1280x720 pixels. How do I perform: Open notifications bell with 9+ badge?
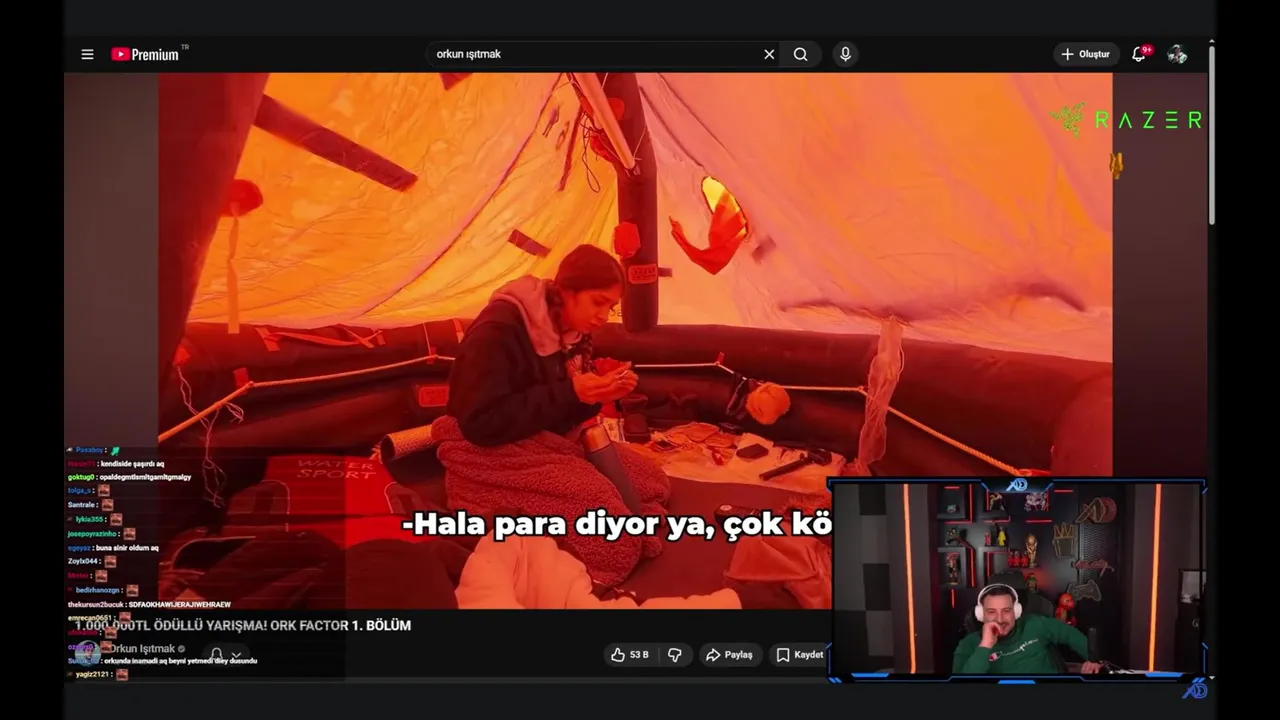tap(1139, 54)
